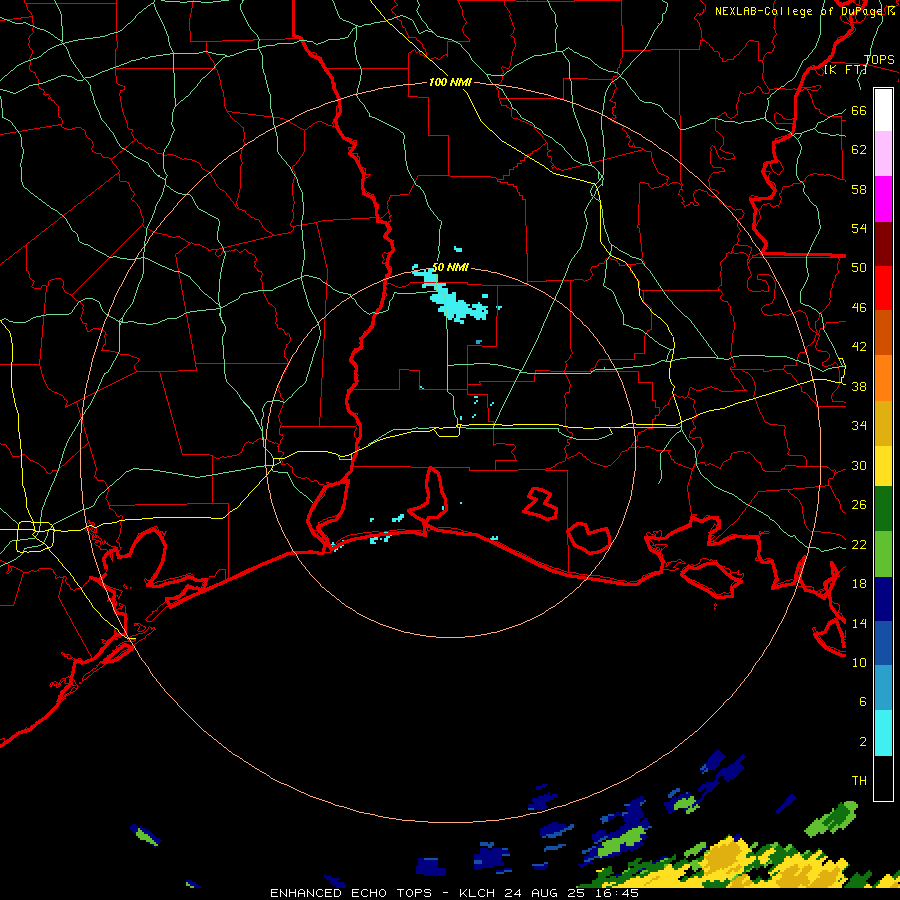This screenshot has height=900, width=900.
Task: Click the TH legend label
Action: coord(859,781)
